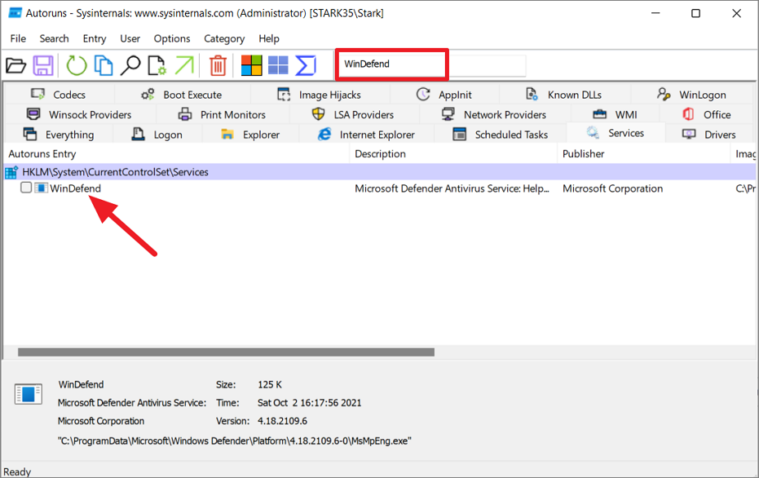Sort by Publisher column header
759x478 pixels.
point(644,154)
